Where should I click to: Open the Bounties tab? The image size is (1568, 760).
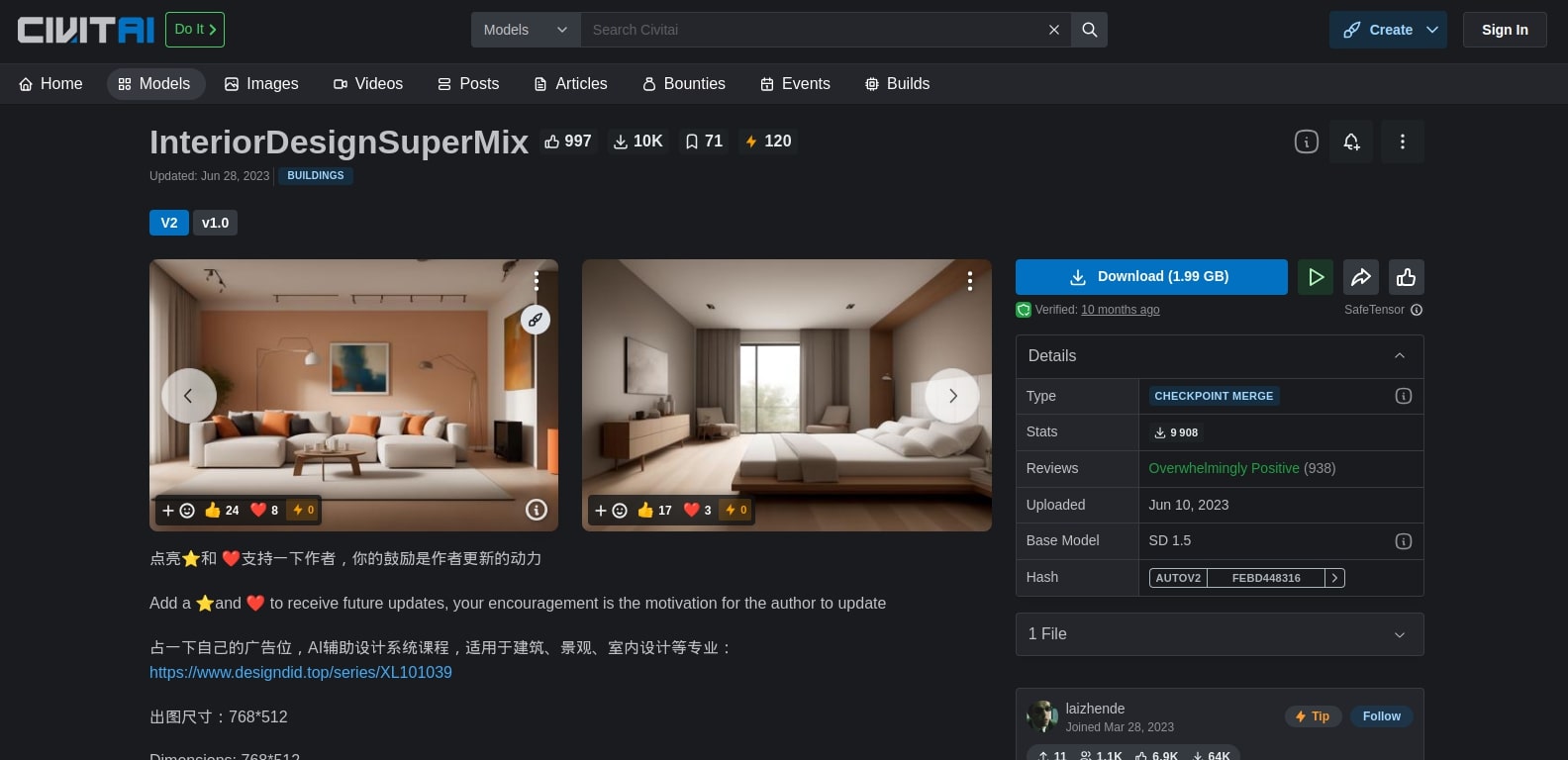tap(683, 84)
